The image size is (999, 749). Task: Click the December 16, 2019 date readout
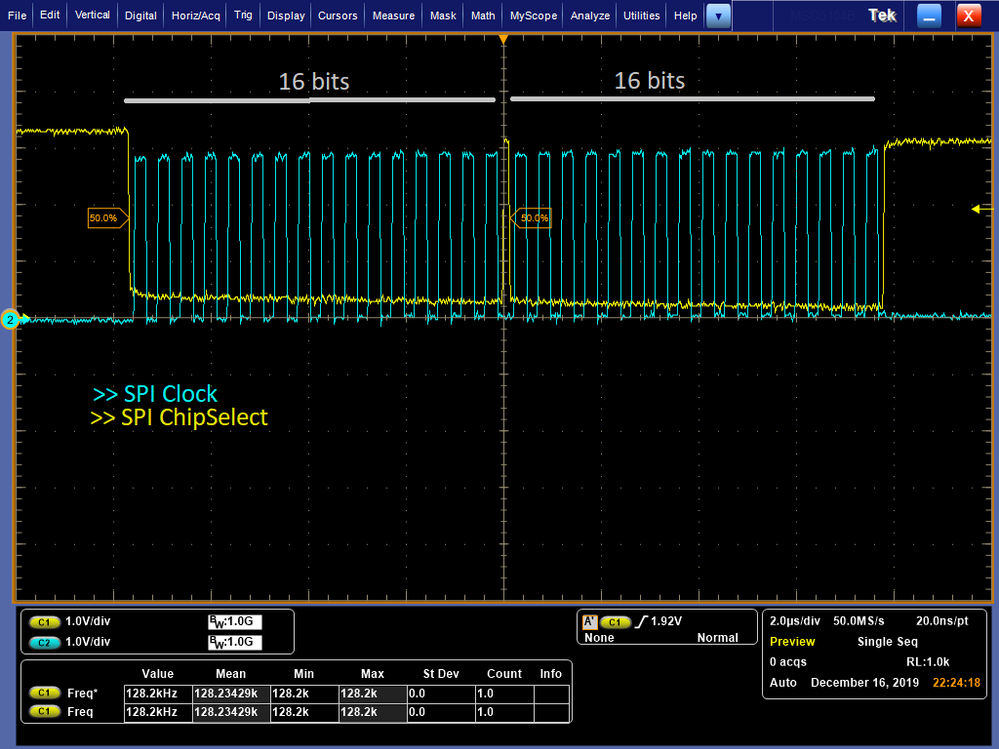pyautogui.click(x=865, y=683)
